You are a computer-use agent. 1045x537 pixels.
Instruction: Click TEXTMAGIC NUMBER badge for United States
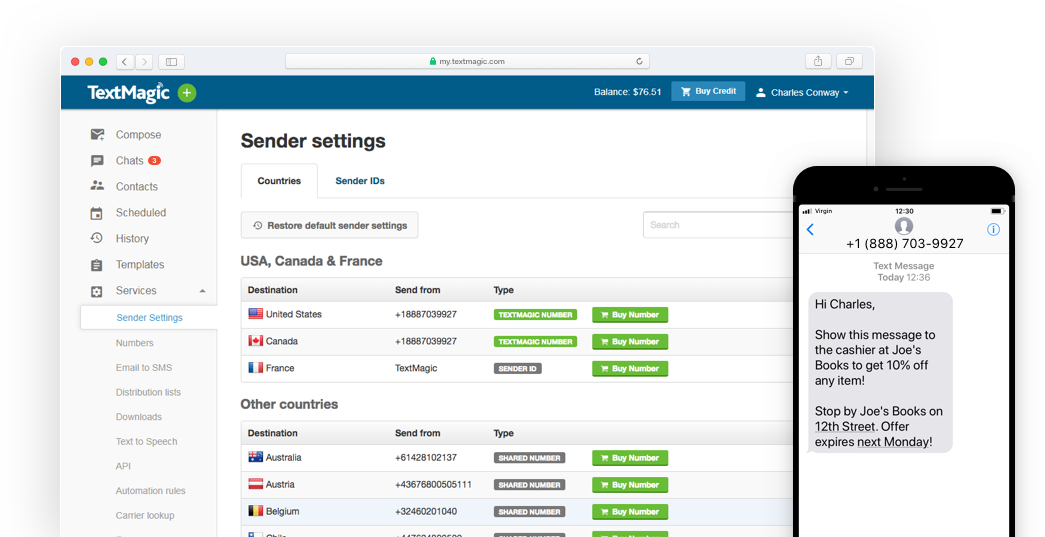coord(535,315)
